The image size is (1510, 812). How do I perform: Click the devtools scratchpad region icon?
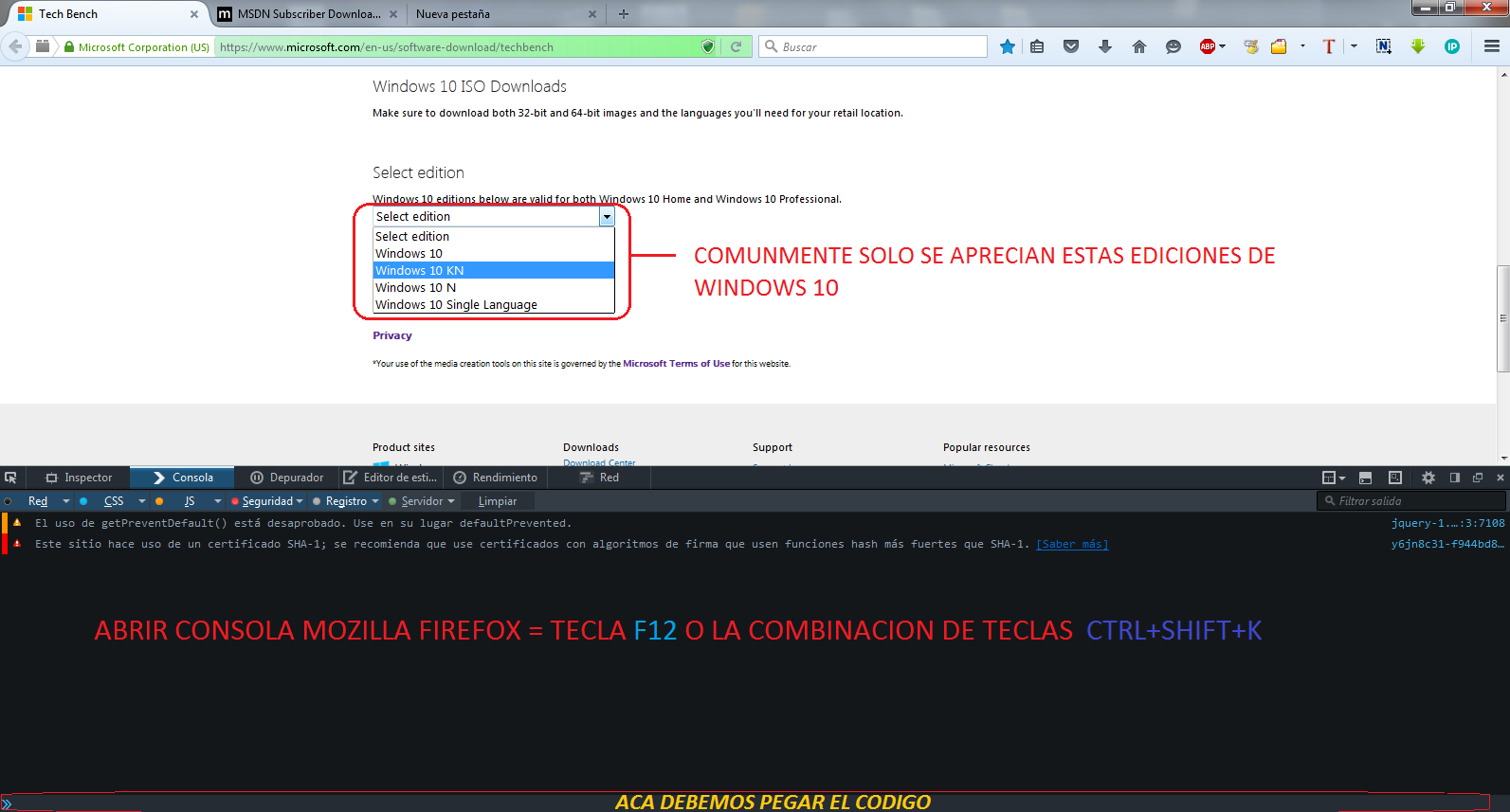1395,478
